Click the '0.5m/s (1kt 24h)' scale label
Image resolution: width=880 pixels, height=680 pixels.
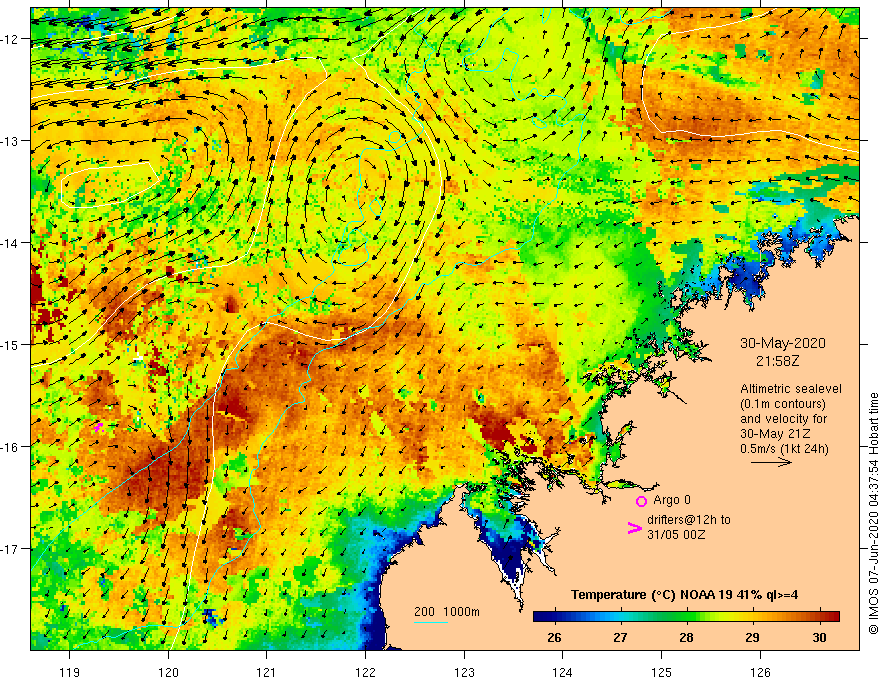click(784, 449)
